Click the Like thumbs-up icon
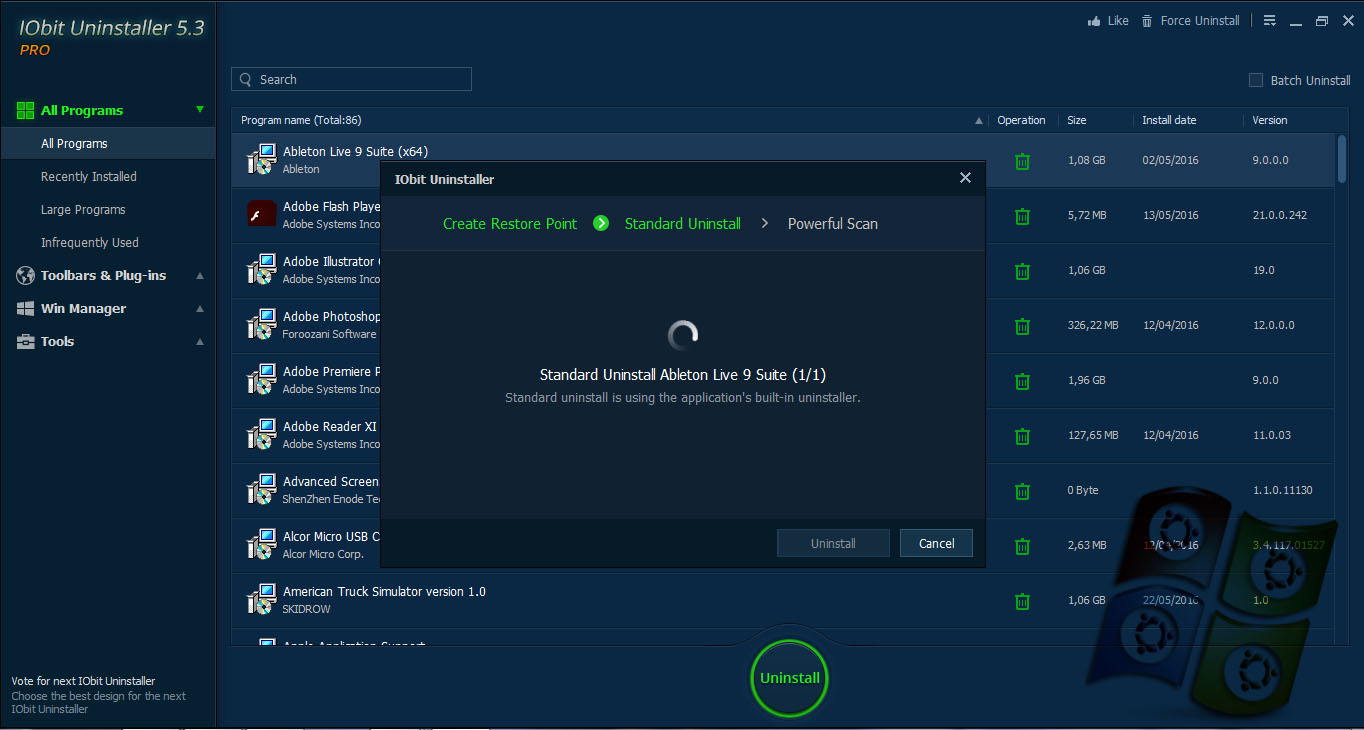The width and height of the screenshot is (1364, 730). click(x=1094, y=21)
